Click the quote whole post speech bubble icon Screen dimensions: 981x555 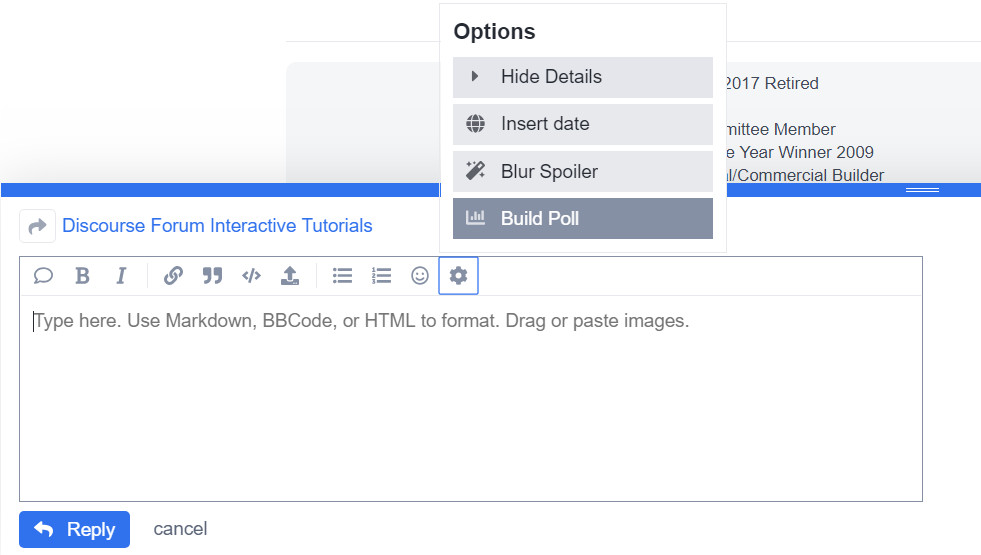point(43,276)
